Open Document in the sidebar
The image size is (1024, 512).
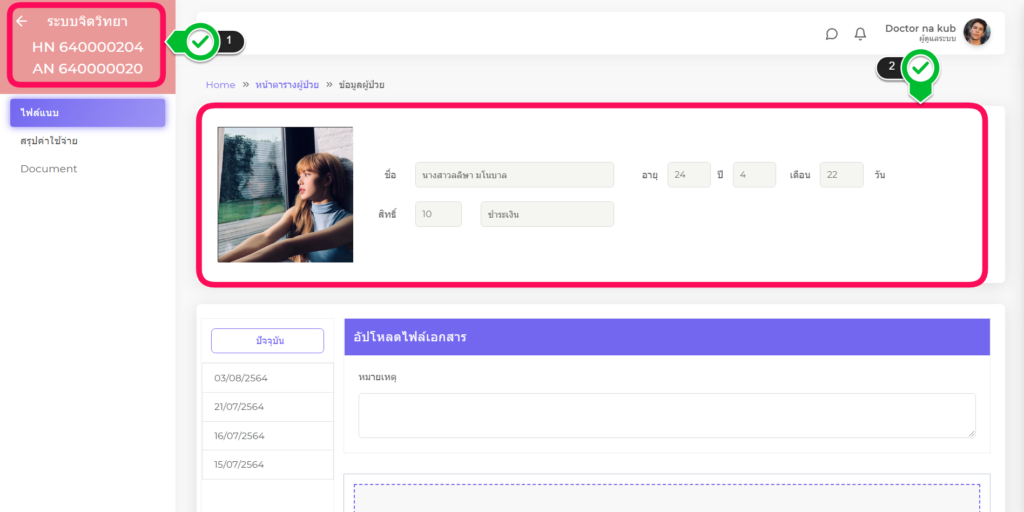point(49,169)
